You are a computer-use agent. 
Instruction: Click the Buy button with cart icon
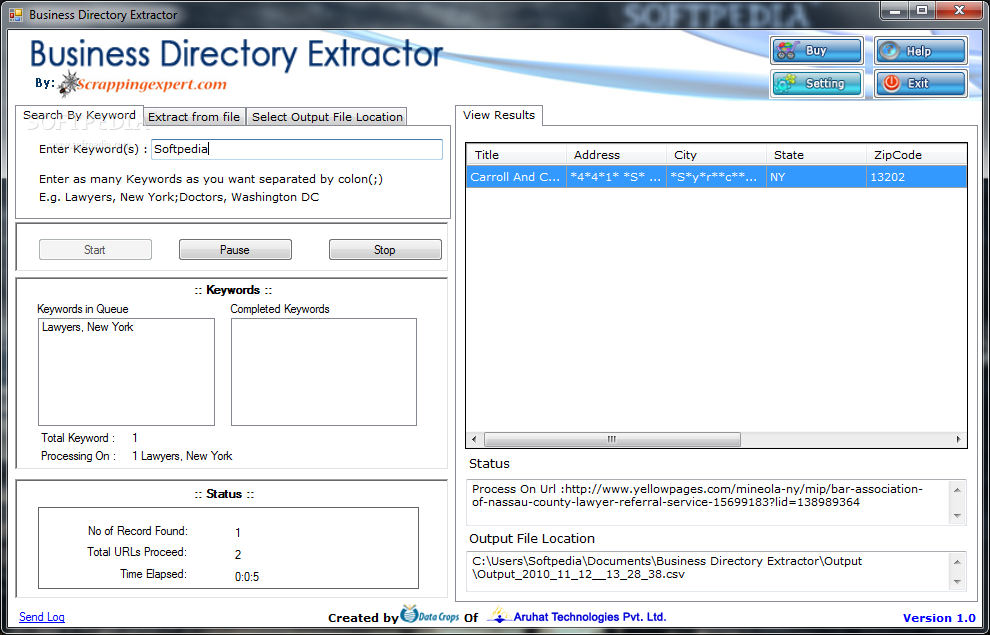point(817,51)
